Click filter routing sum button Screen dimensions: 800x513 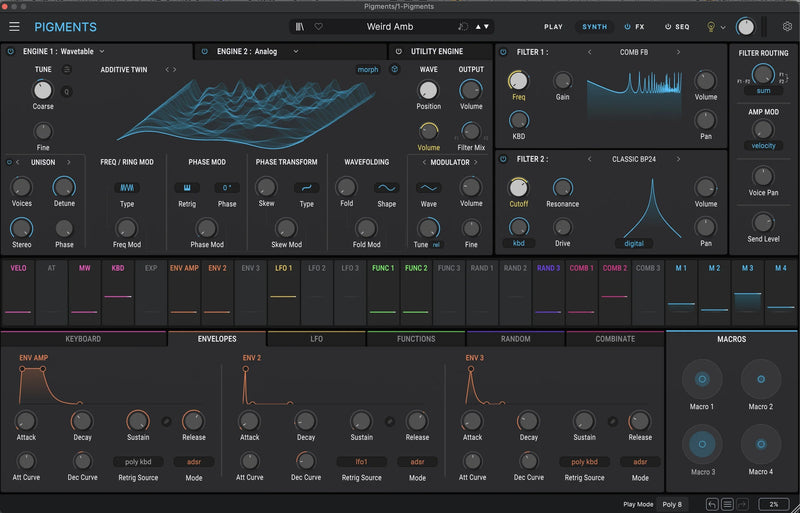763,90
